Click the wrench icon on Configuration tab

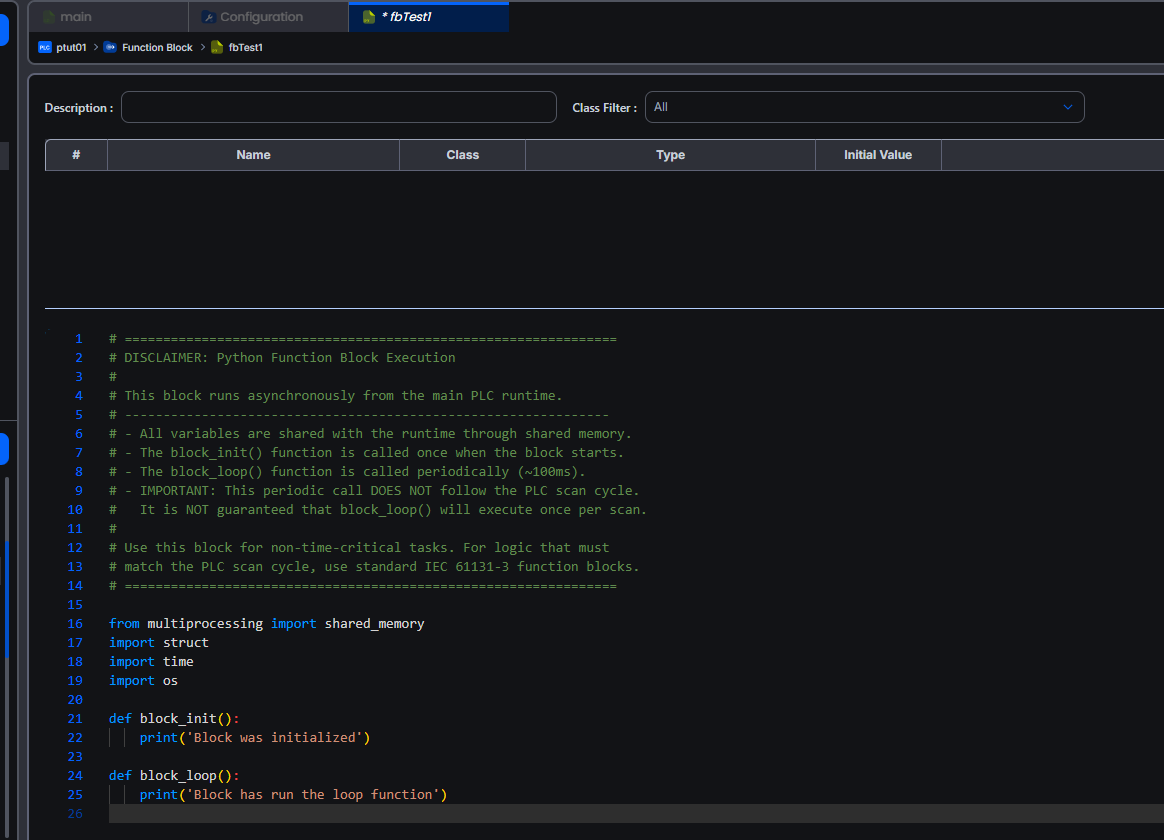pyautogui.click(x=208, y=17)
